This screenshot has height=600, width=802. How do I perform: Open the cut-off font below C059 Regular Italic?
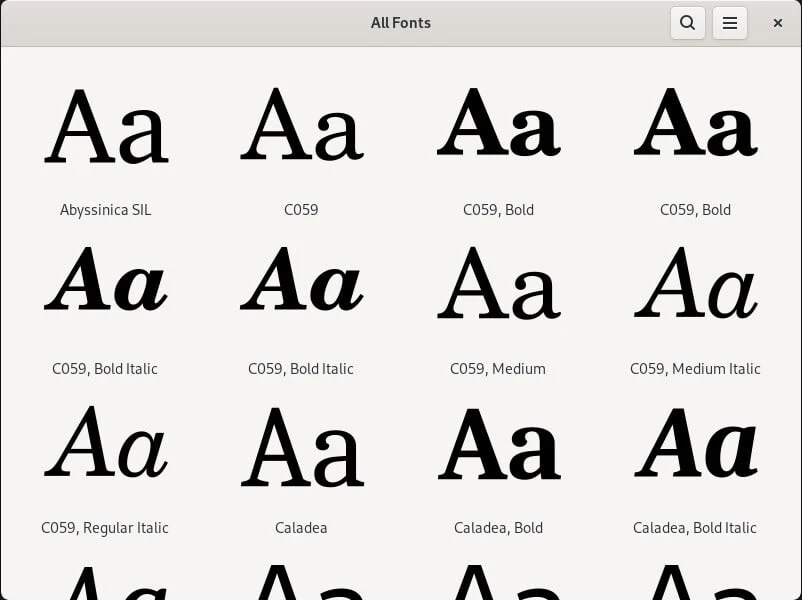pos(106,582)
